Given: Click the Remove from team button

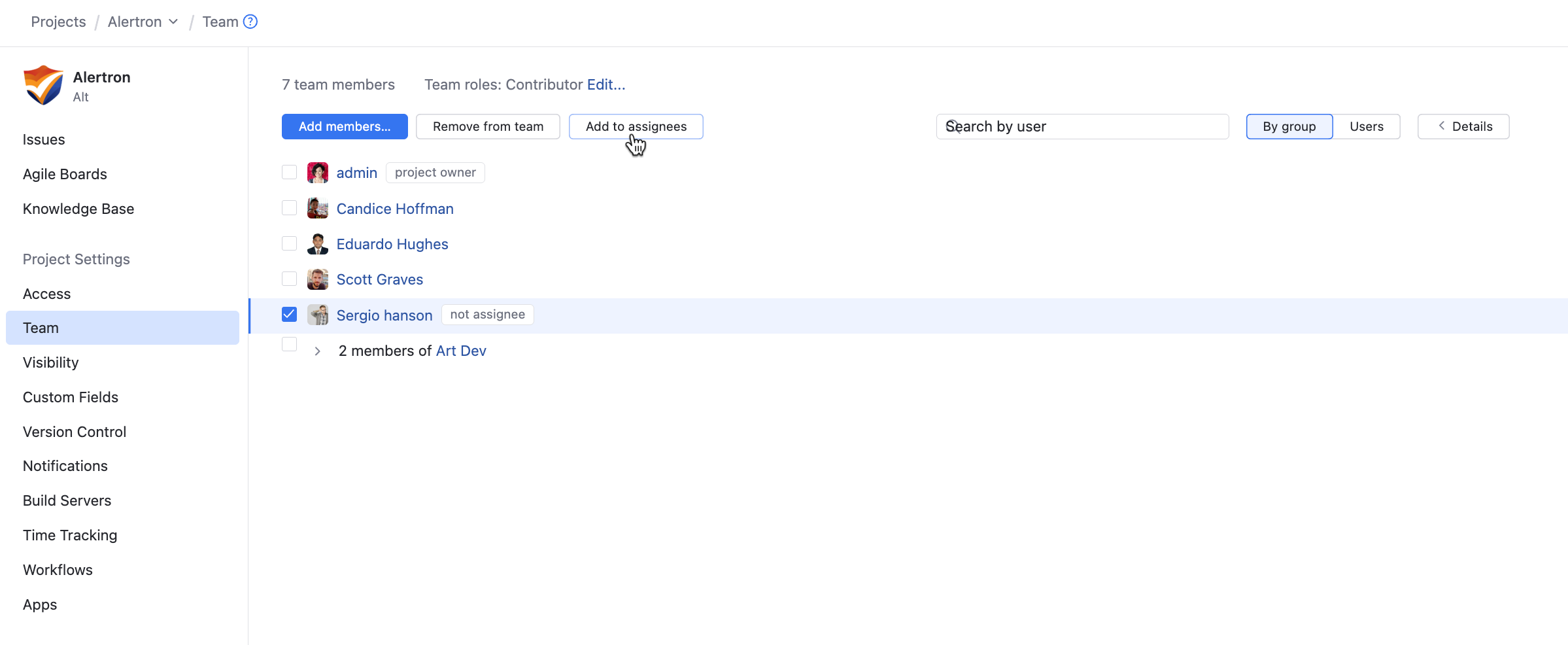Looking at the screenshot, I should click(488, 126).
